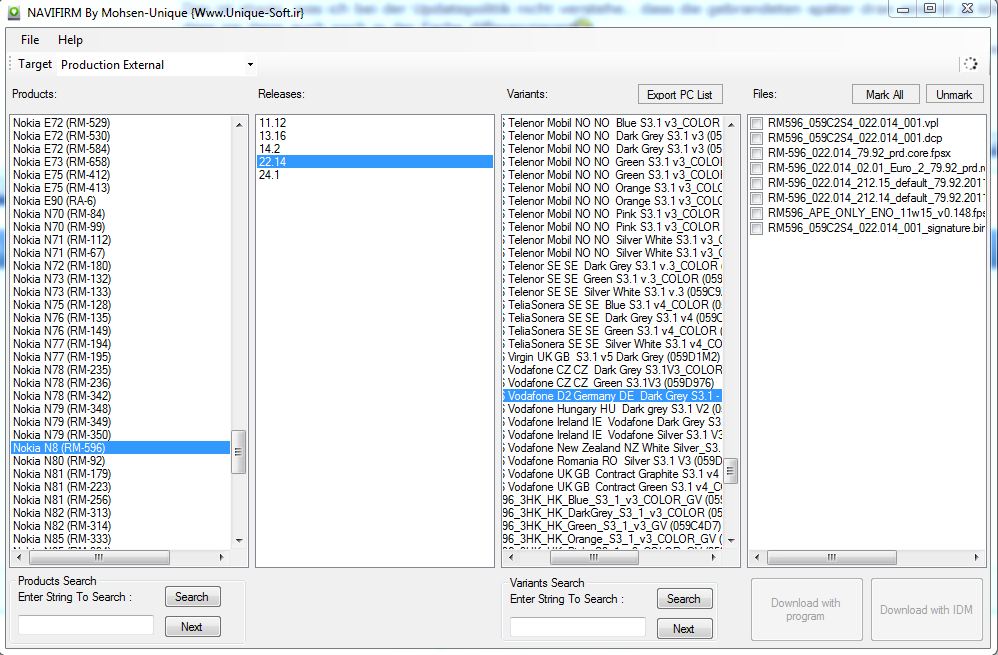Select Nokia N80 (RM-92) product

click(121, 461)
